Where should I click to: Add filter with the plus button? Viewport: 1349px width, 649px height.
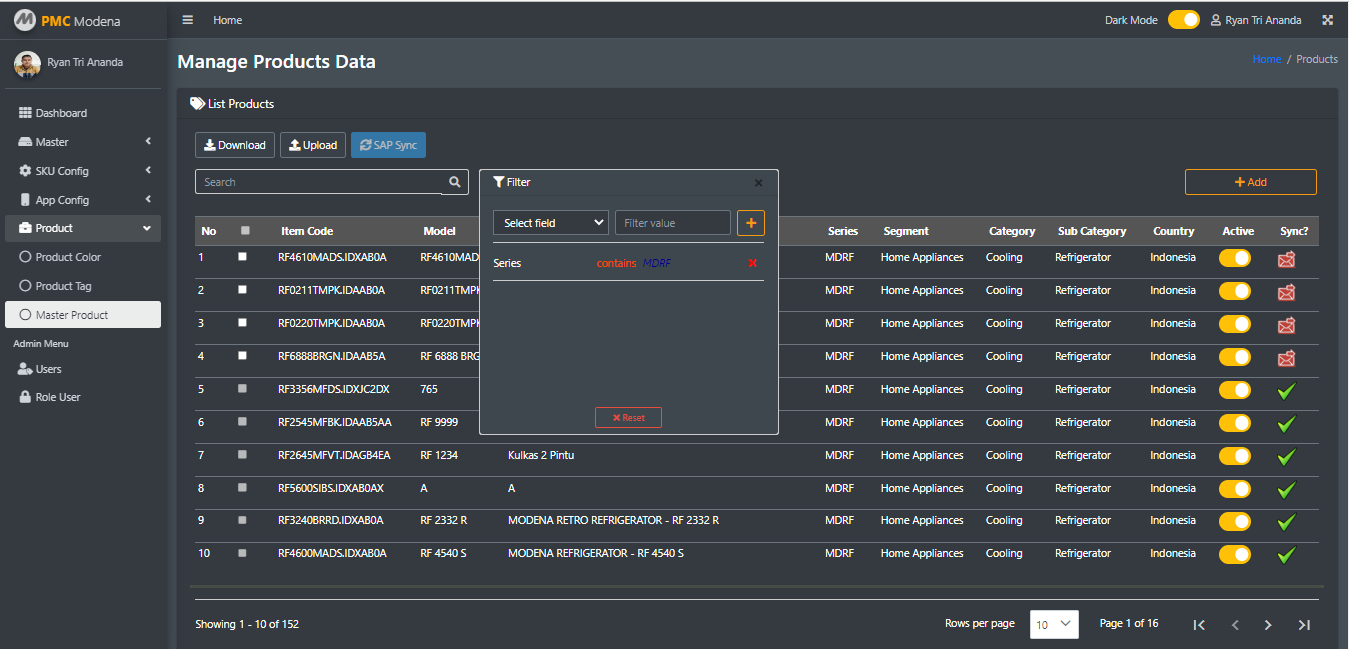pos(751,223)
